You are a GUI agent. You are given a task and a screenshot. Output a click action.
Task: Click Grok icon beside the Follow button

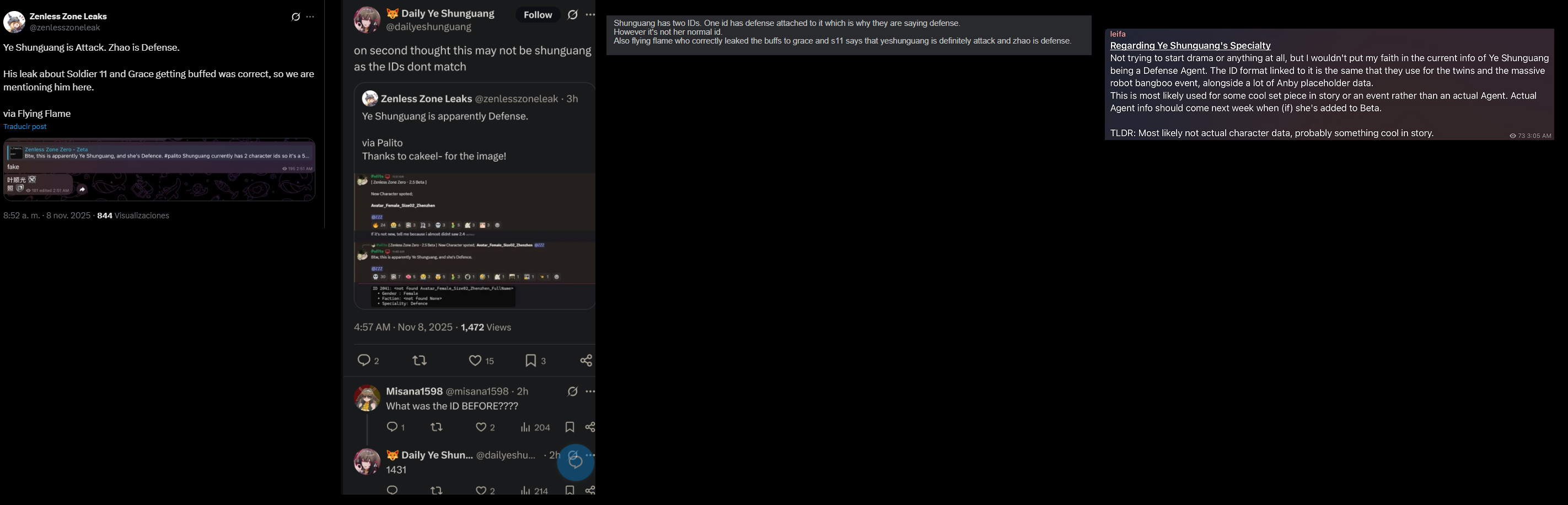573,14
